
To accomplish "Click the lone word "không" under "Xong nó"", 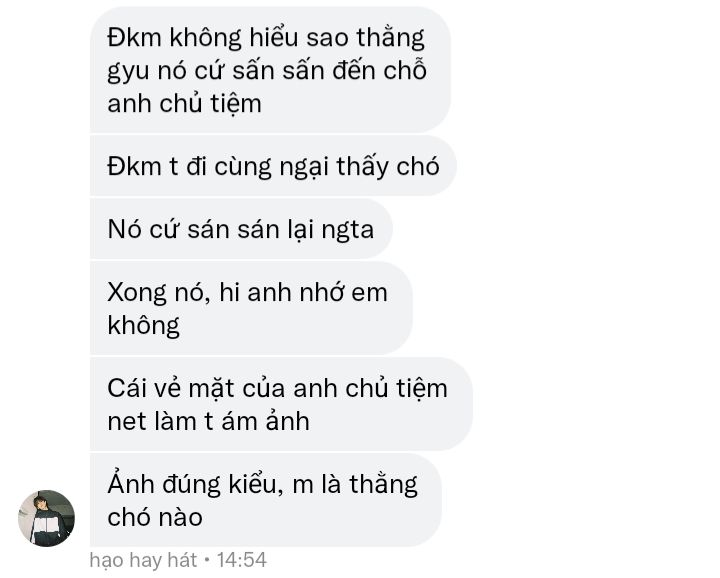I will pos(143,325).
